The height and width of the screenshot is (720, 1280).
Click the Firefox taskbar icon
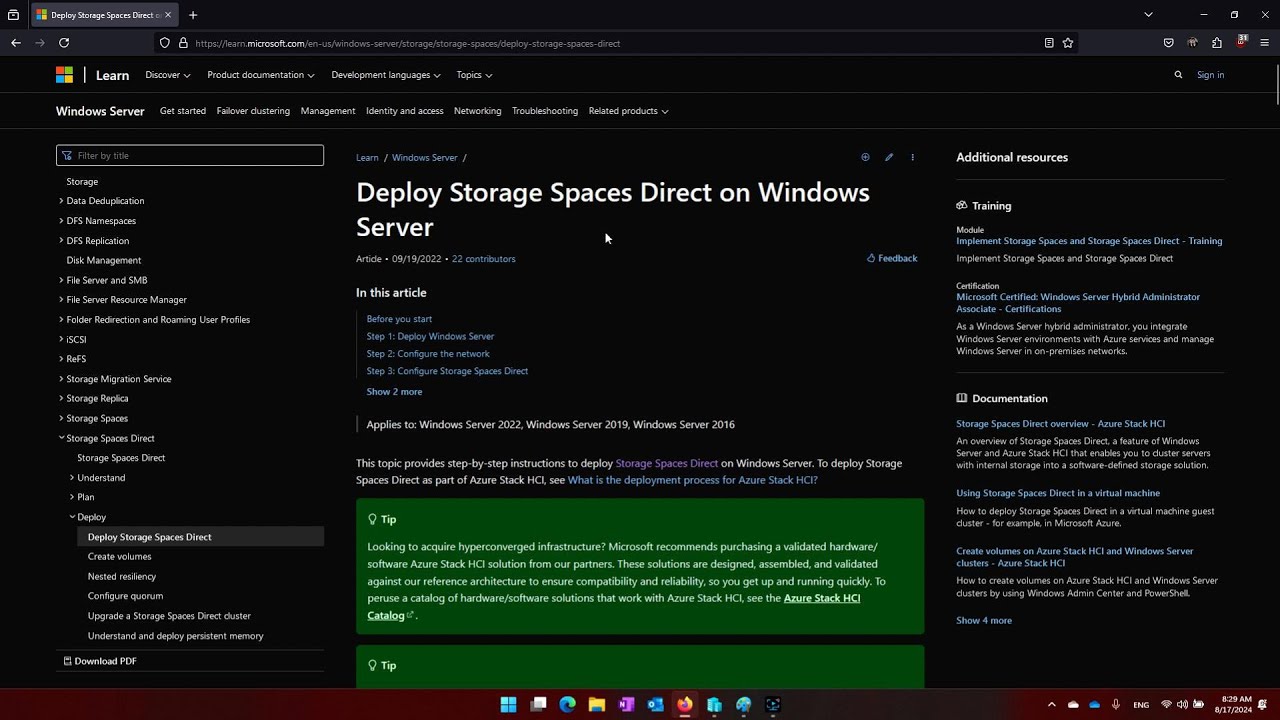tap(684, 704)
